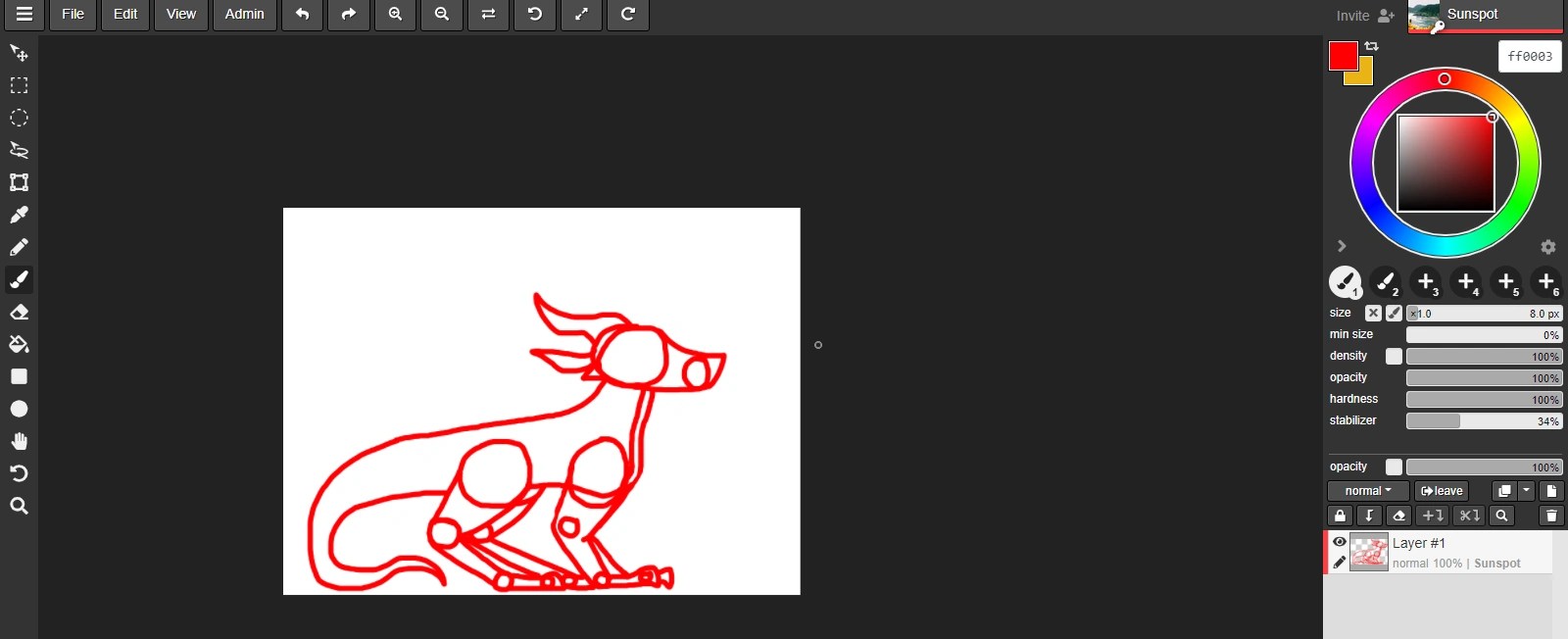Open the normal blend mode dropdown
Screen dimensions: 1568x639
pos(1368,491)
